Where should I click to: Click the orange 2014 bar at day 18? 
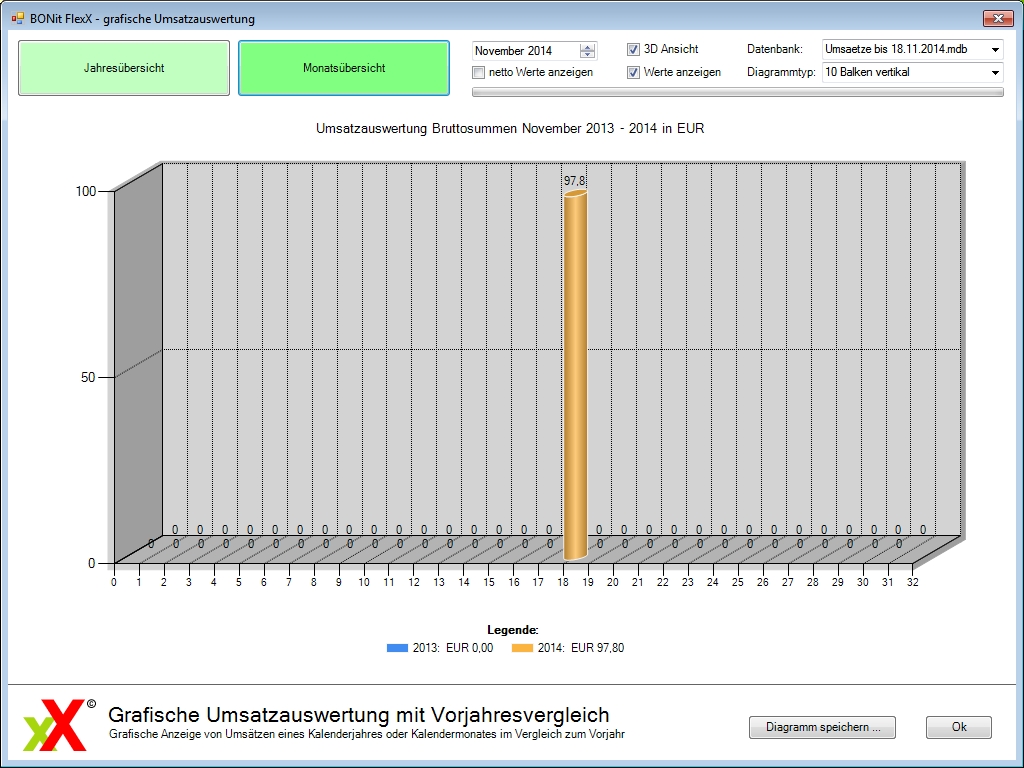575,376
